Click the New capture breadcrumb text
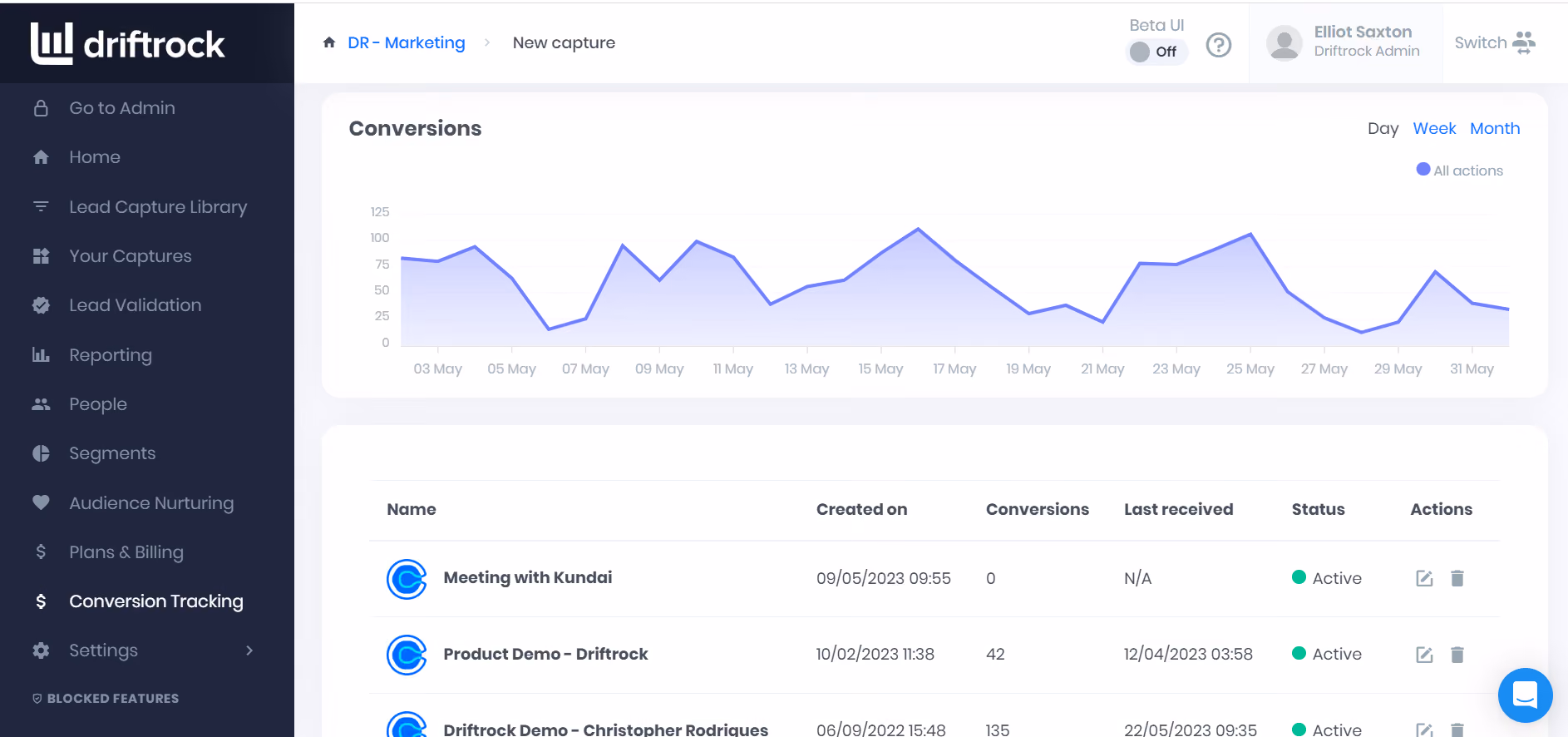This screenshot has height=737, width=1568. [564, 42]
